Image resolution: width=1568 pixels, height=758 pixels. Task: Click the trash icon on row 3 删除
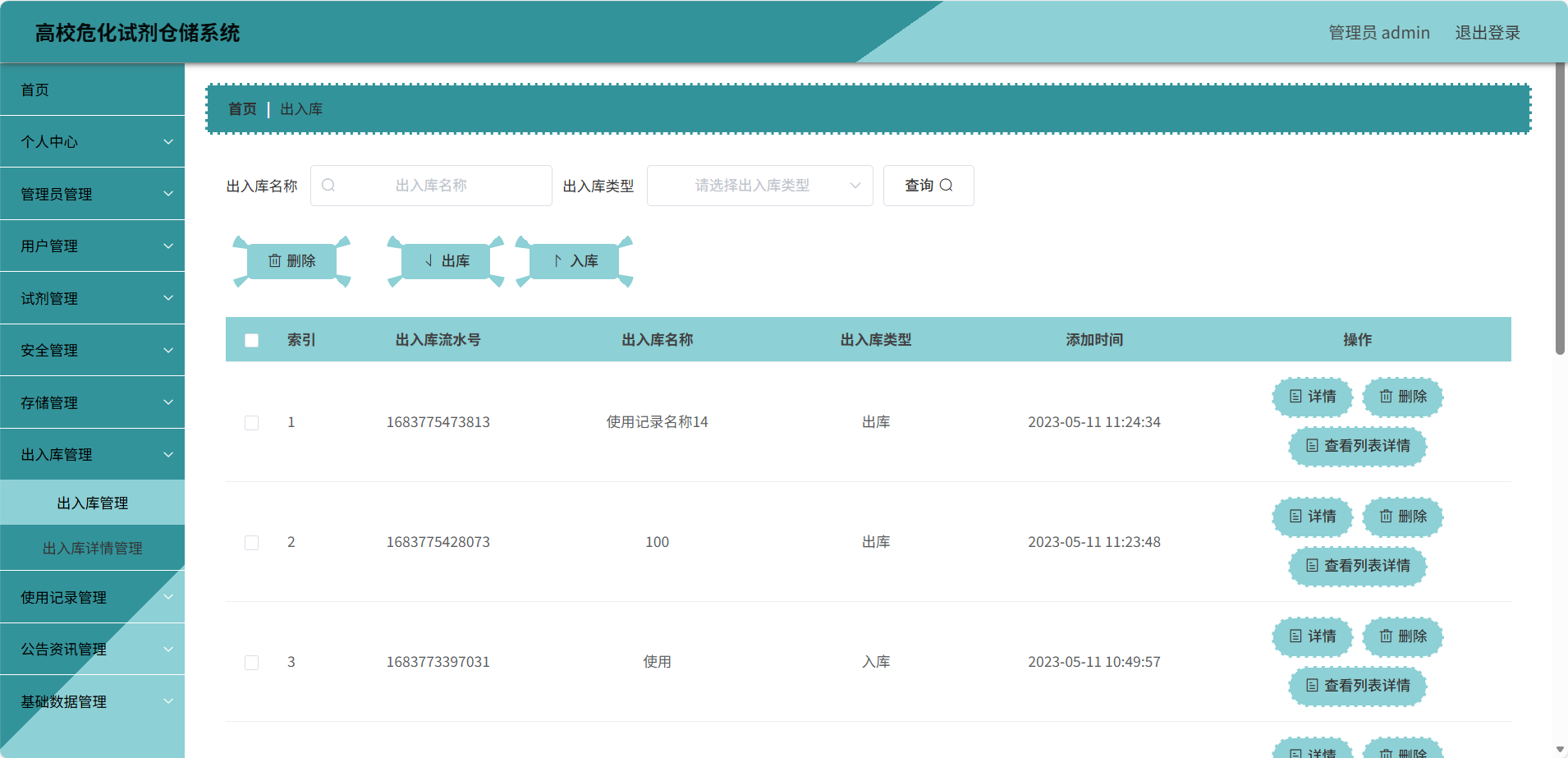point(1386,636)
